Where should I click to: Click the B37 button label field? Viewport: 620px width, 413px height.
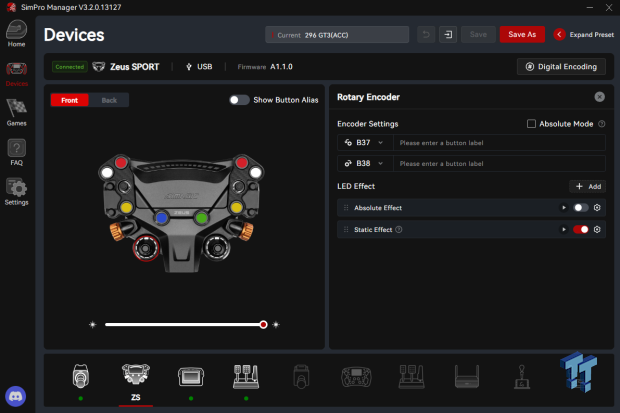tap(499, 143)
